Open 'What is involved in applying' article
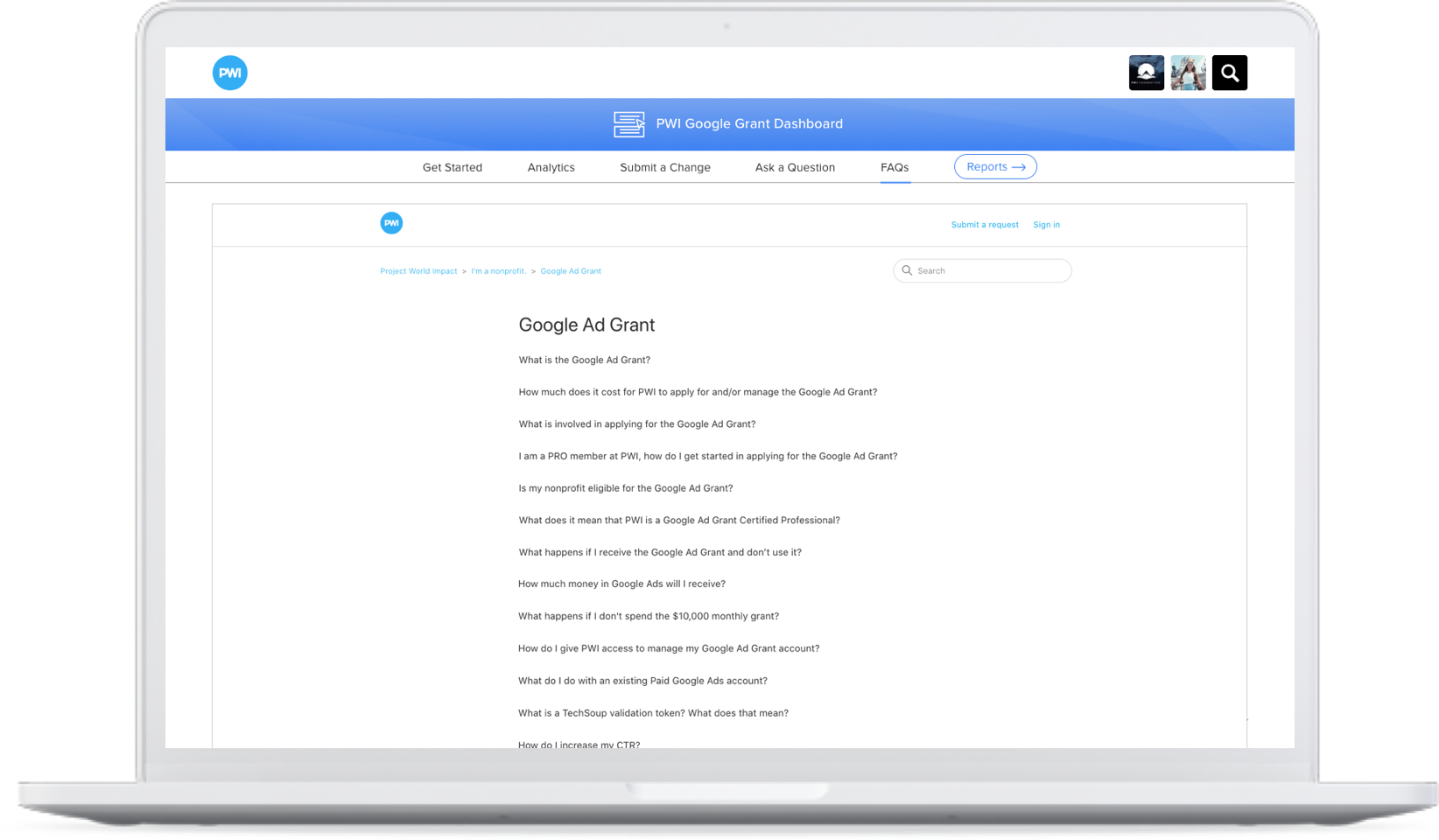Screen dimensions: 1439x840 tap(636, 424)
